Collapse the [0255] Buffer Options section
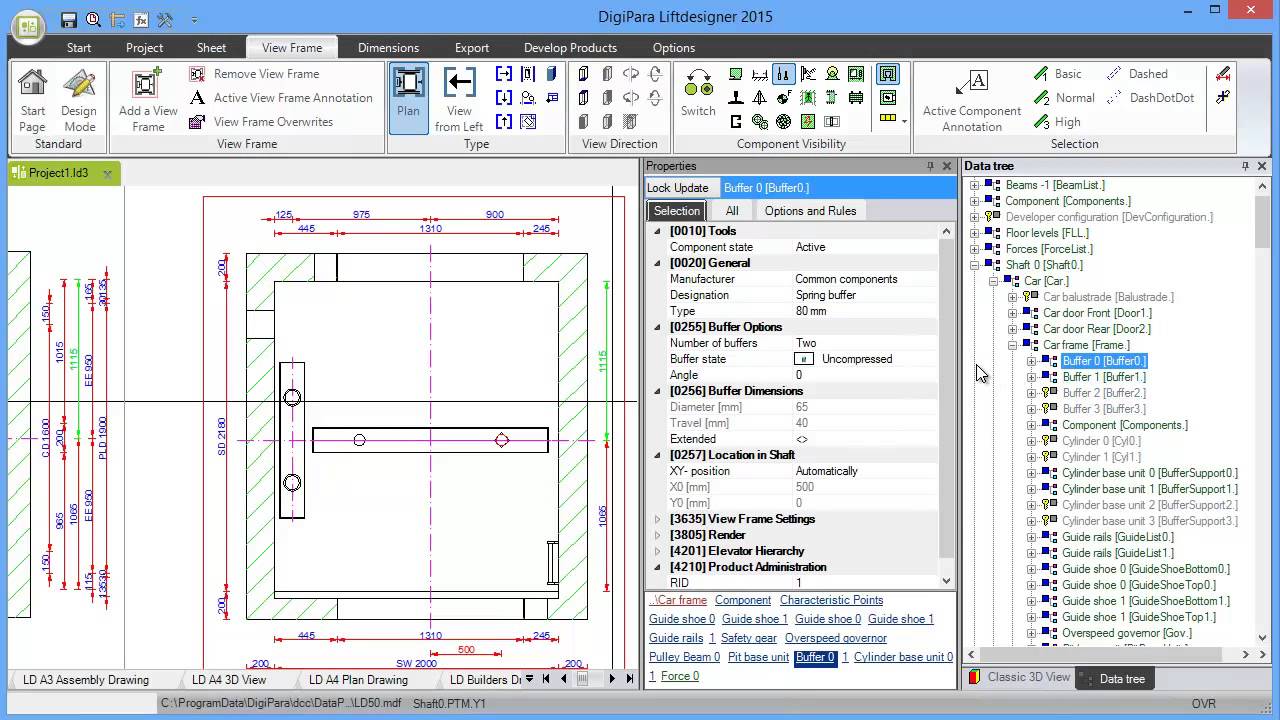The height and width of the screenshot is (720, 1280). coord(658,327)
